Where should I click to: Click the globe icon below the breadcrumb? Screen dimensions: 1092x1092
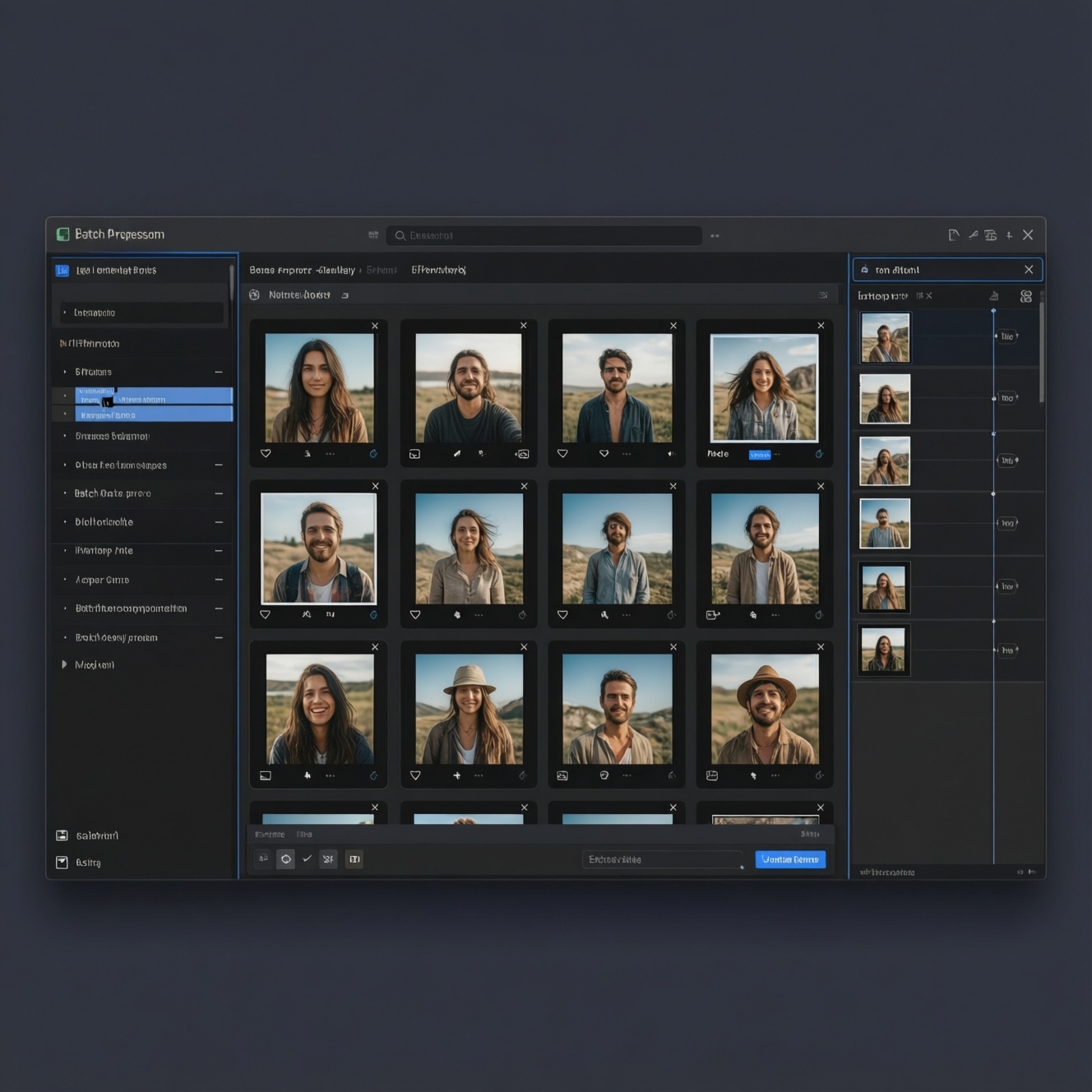pyautogui.click(x=255, y=295)
